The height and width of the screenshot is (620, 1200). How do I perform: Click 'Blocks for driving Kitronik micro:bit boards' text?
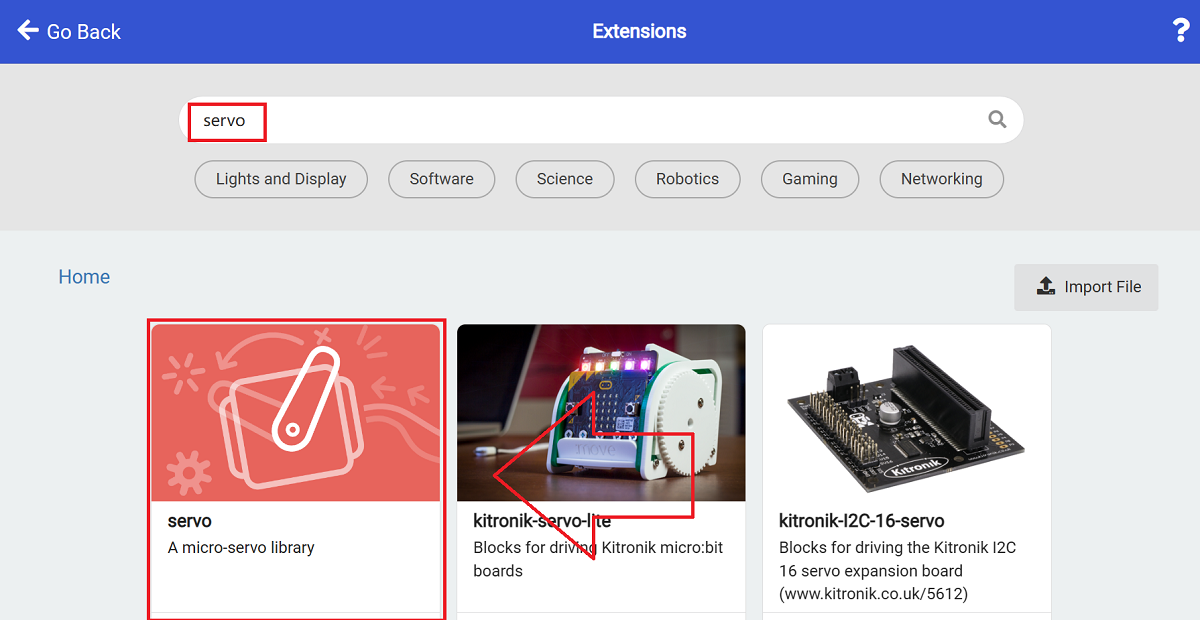[x=598, y=559]
